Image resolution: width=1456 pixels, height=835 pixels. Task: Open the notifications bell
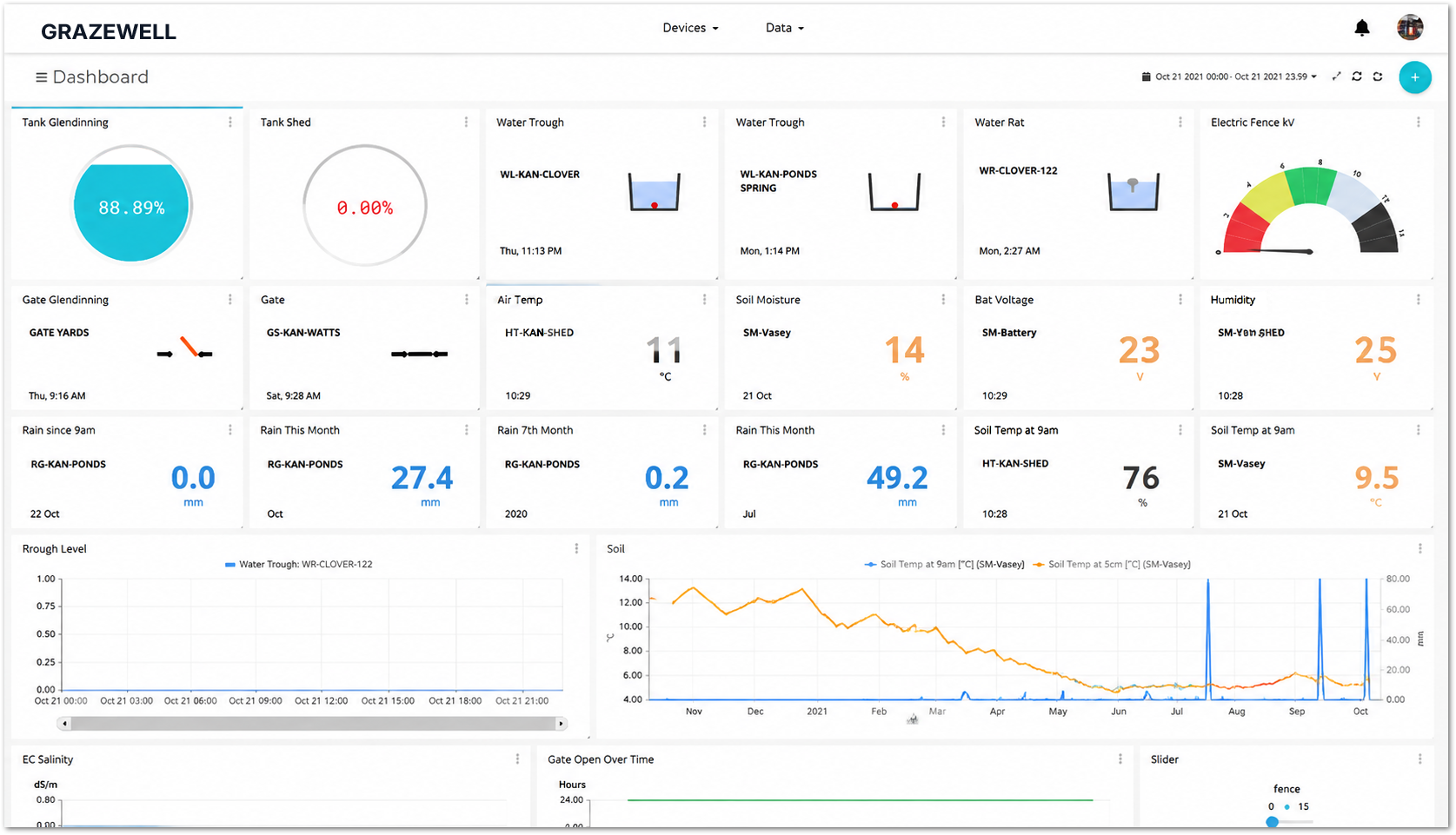tap(1362, 29)
